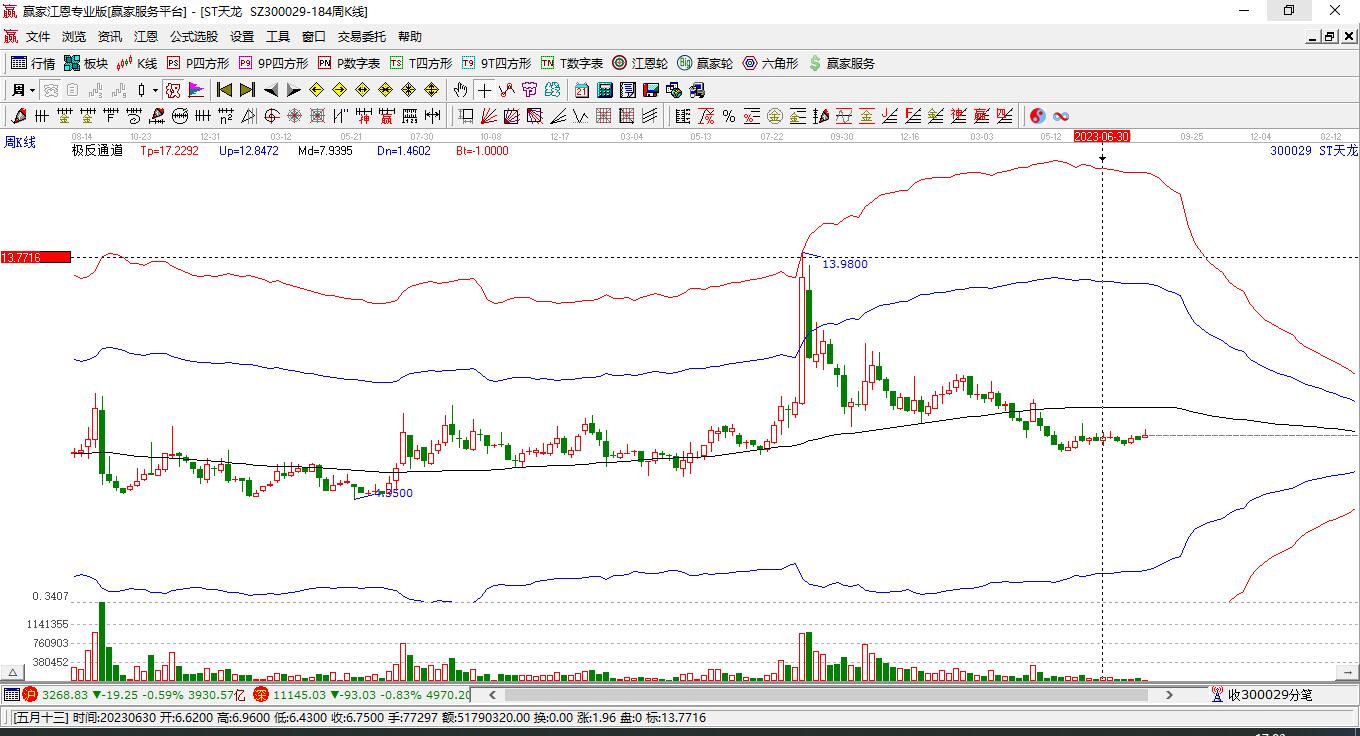Step forward with black right arrow

293,90
